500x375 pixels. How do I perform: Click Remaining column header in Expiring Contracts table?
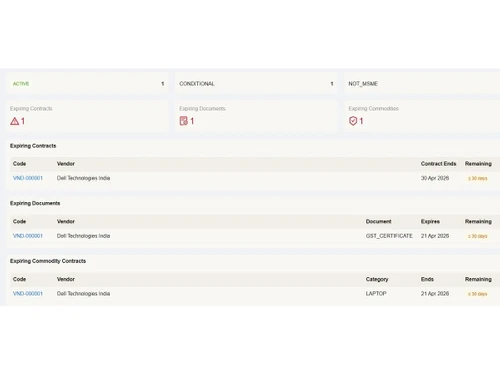point(478,164)
